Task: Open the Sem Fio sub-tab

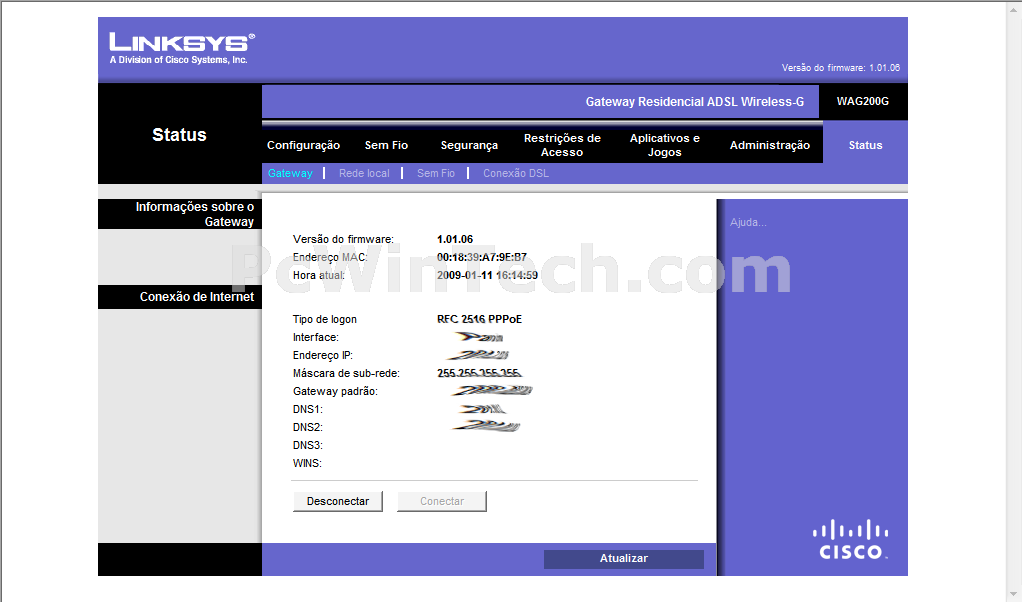Action: (x=436, y=173)
